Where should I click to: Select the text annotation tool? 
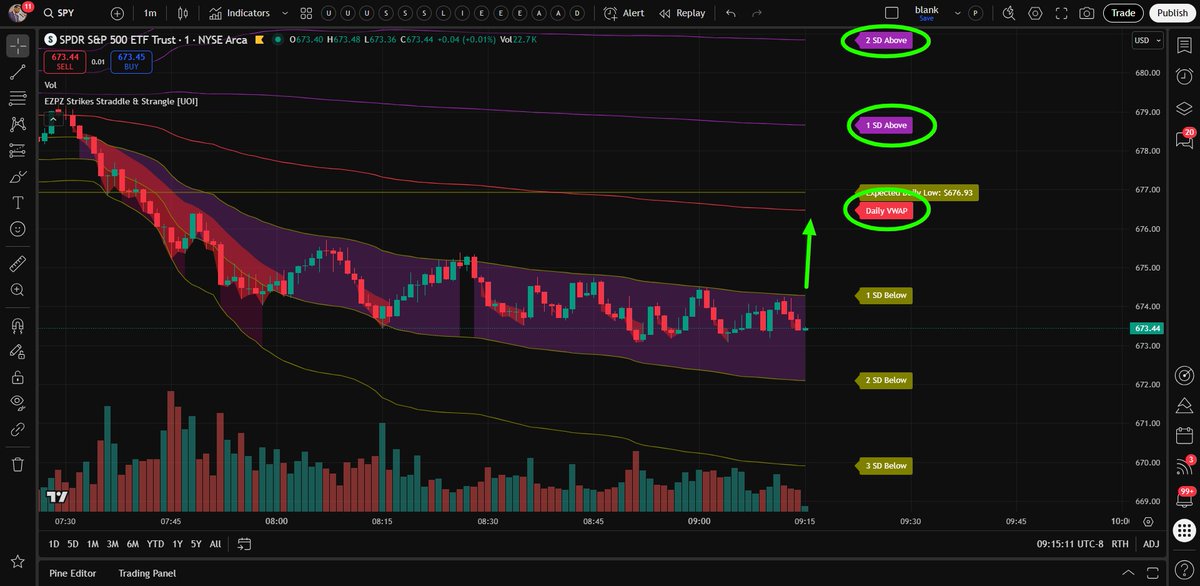(x=17, y=202)
